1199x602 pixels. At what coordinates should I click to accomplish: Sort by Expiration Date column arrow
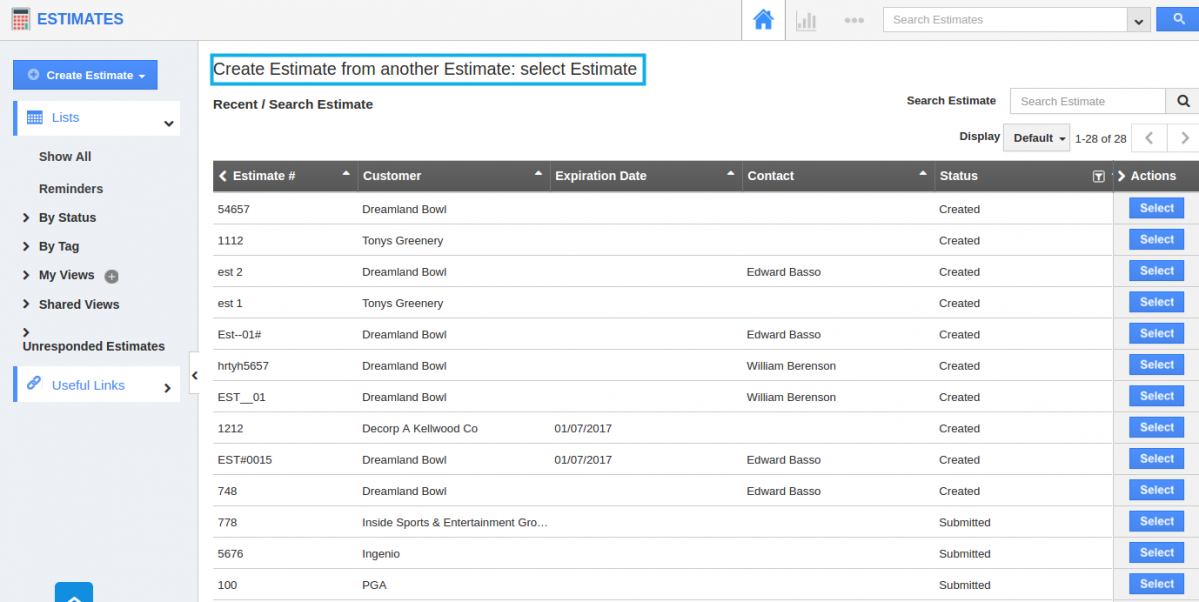[730, 174]
